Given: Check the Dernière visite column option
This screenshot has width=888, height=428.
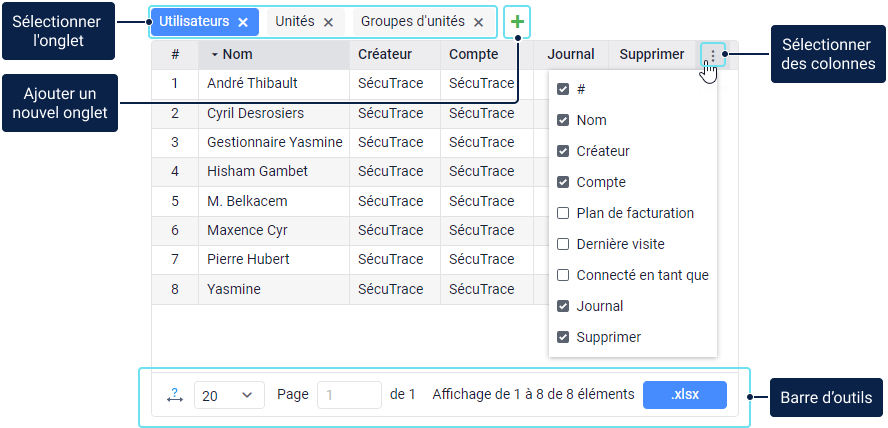Looking at the screenshot, I should pos(563,244).
